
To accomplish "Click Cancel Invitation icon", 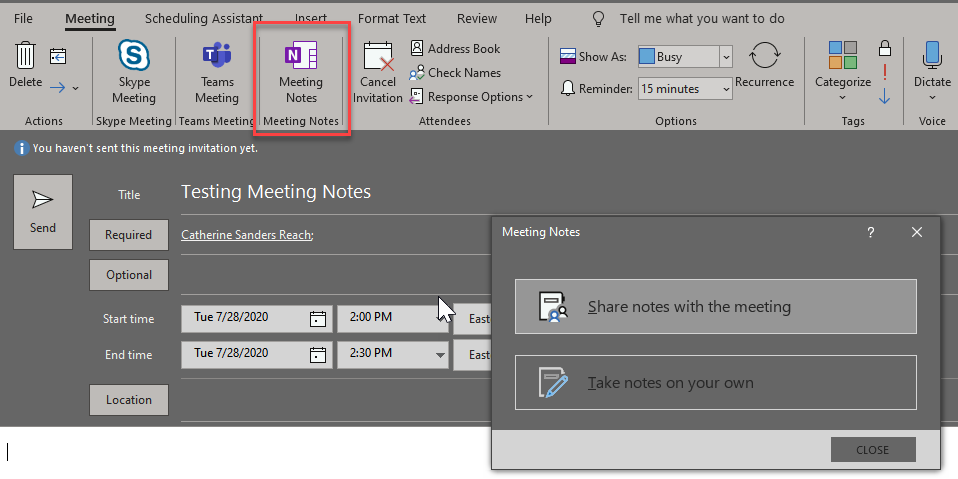I will coord(379,72).
